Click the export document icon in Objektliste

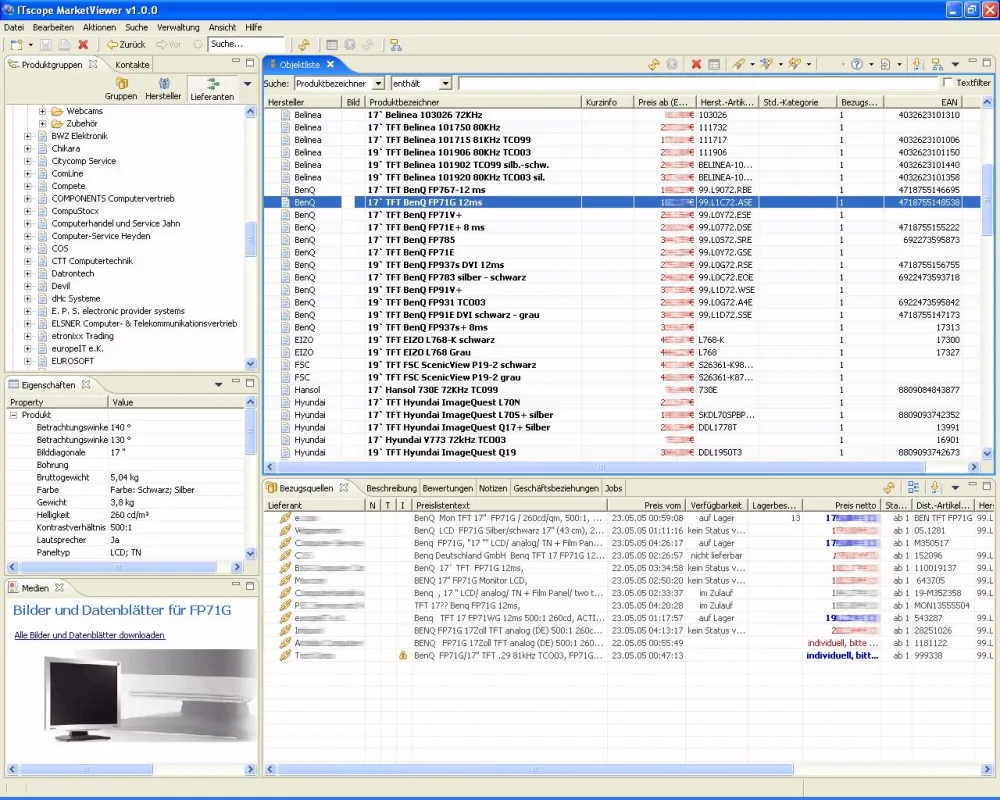coord(885,64)
